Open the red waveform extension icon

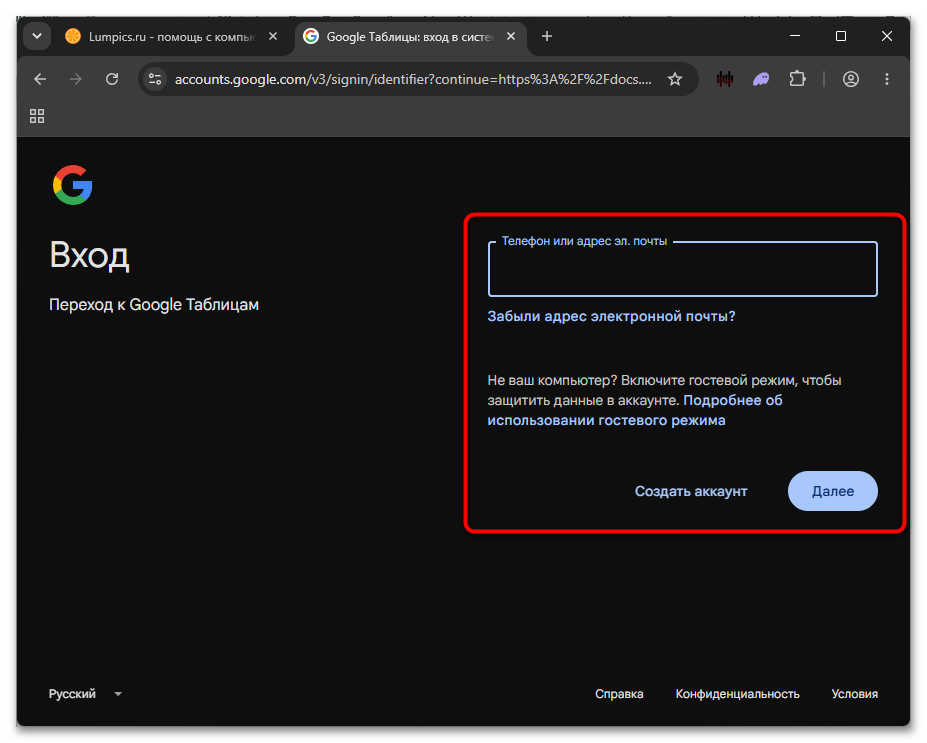[725, 79]
